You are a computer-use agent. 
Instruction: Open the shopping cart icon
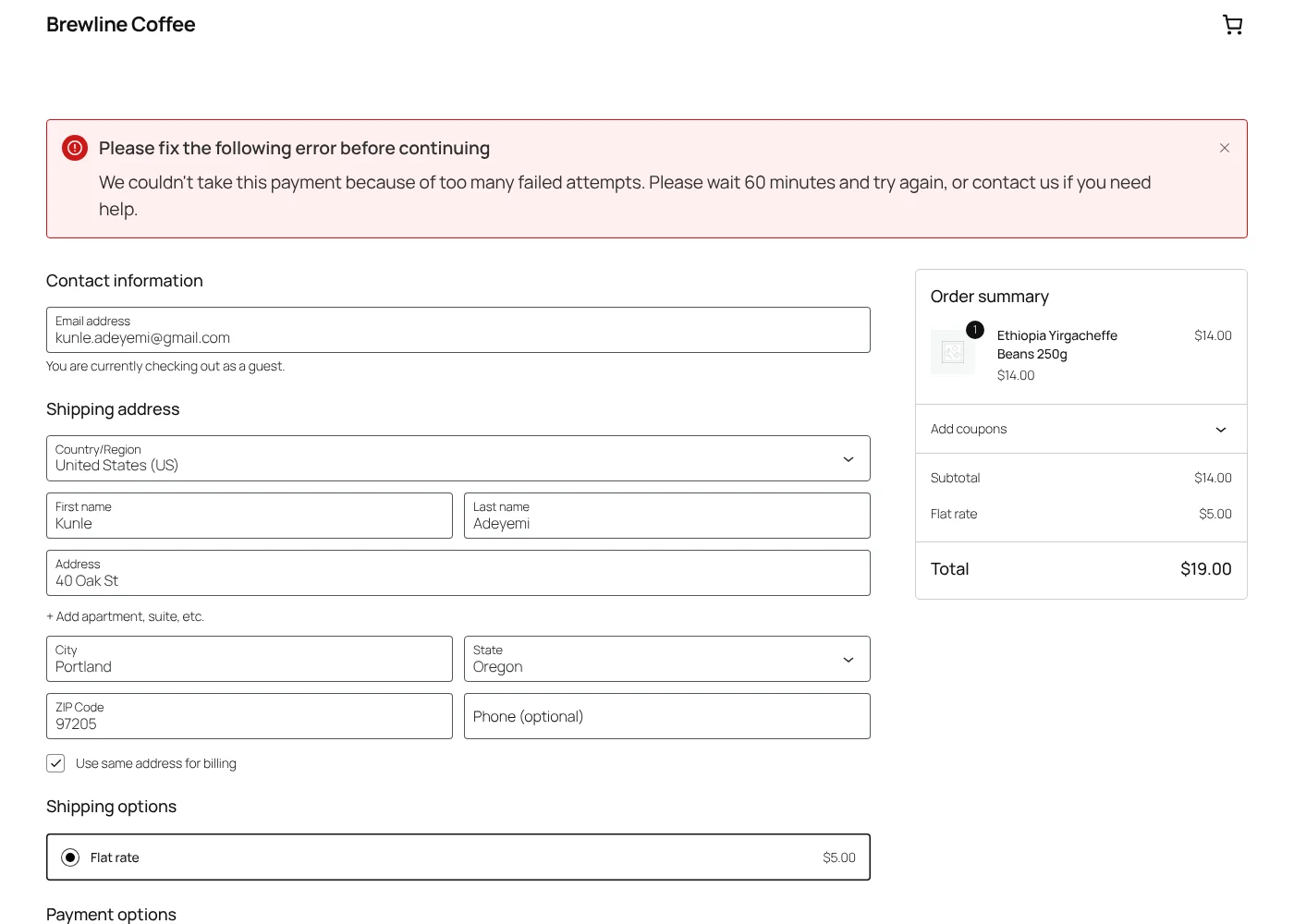pos(1232,25)
